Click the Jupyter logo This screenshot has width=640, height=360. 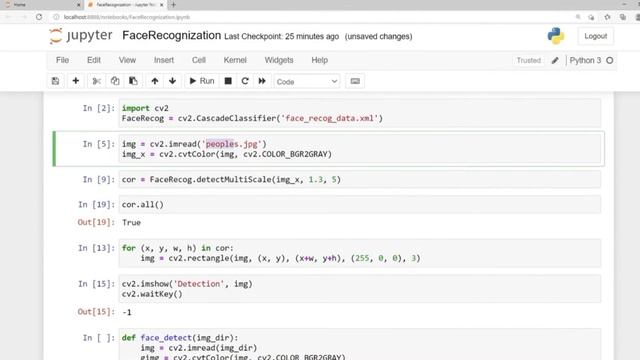click(x=81, y=36)
